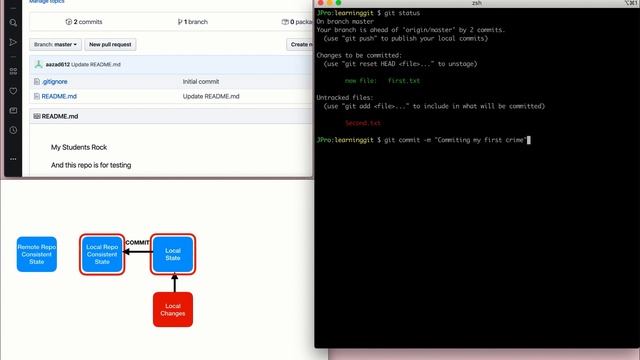Maximize terminal using green button
Image resolution: width=640 pixels, height=360 pixels.
tap(338, 3)
